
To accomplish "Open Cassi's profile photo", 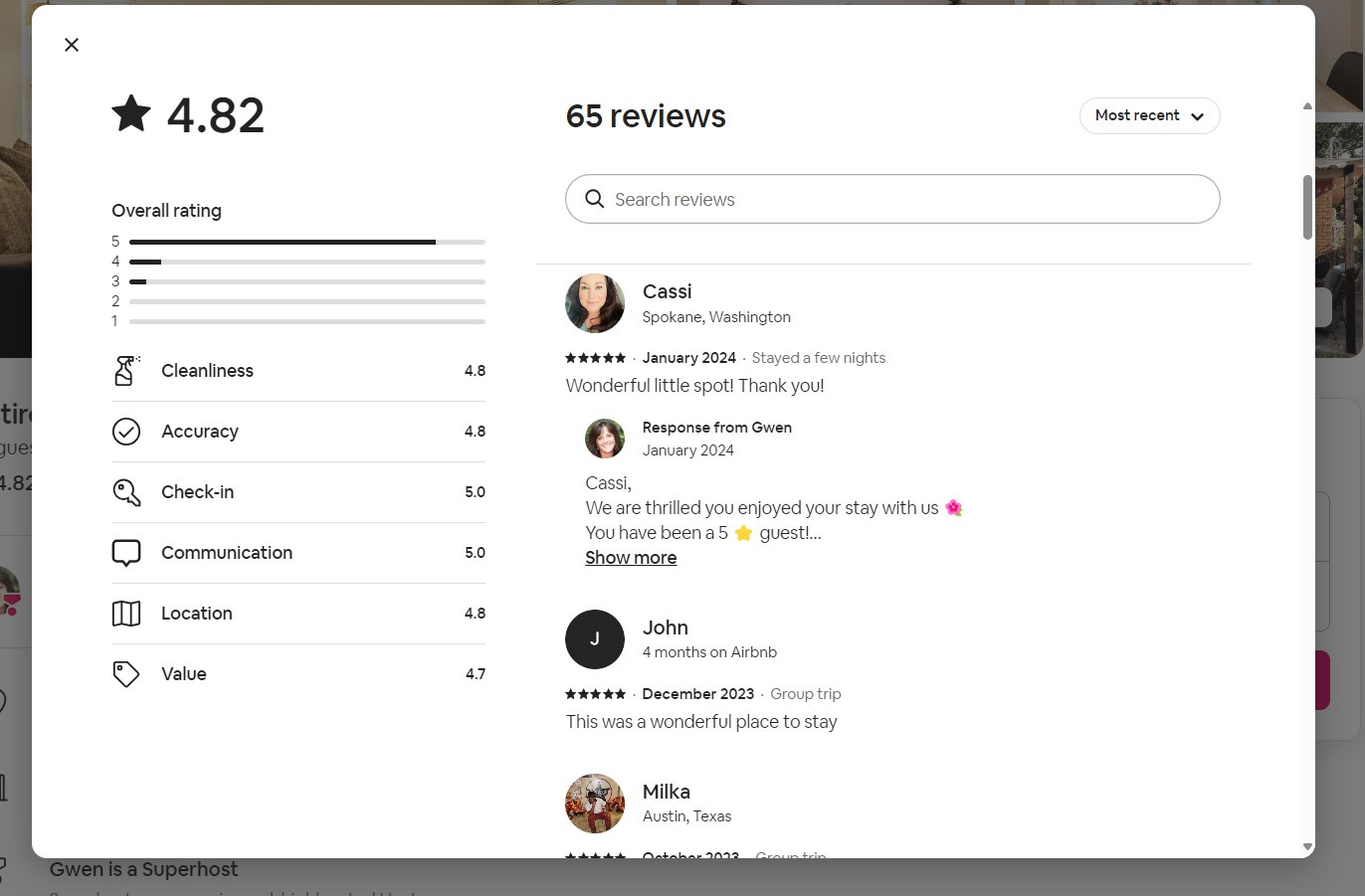I will tap(595, 303).
